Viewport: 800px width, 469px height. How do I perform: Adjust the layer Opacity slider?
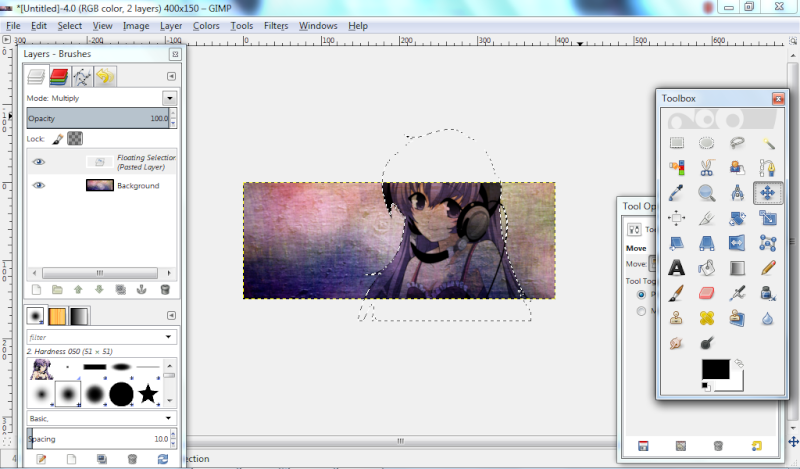coord(97,118)
